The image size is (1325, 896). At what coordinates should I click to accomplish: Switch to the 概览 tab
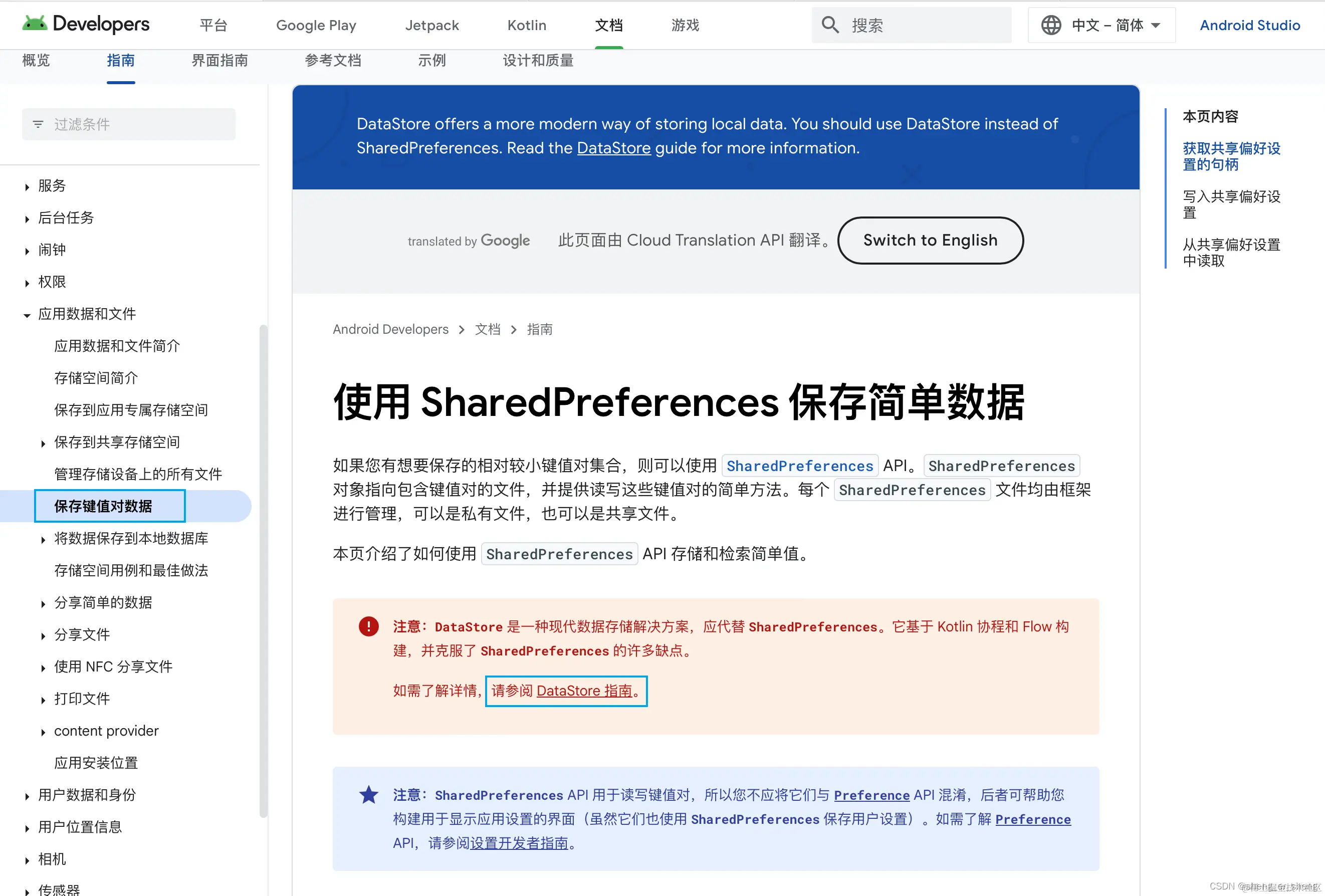(36, 61)
